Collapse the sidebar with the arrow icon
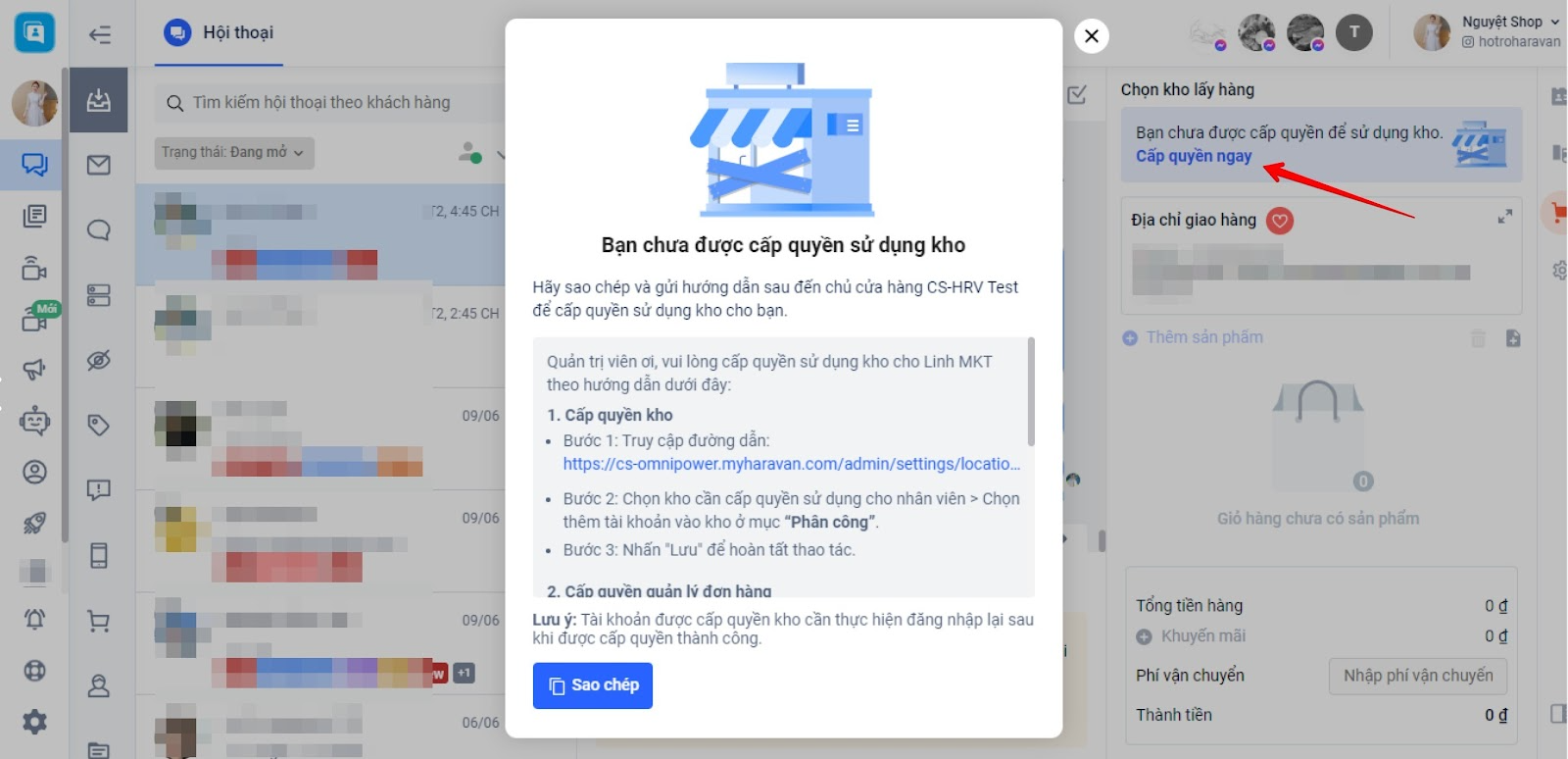1568x759 pixels. (99, 35)
